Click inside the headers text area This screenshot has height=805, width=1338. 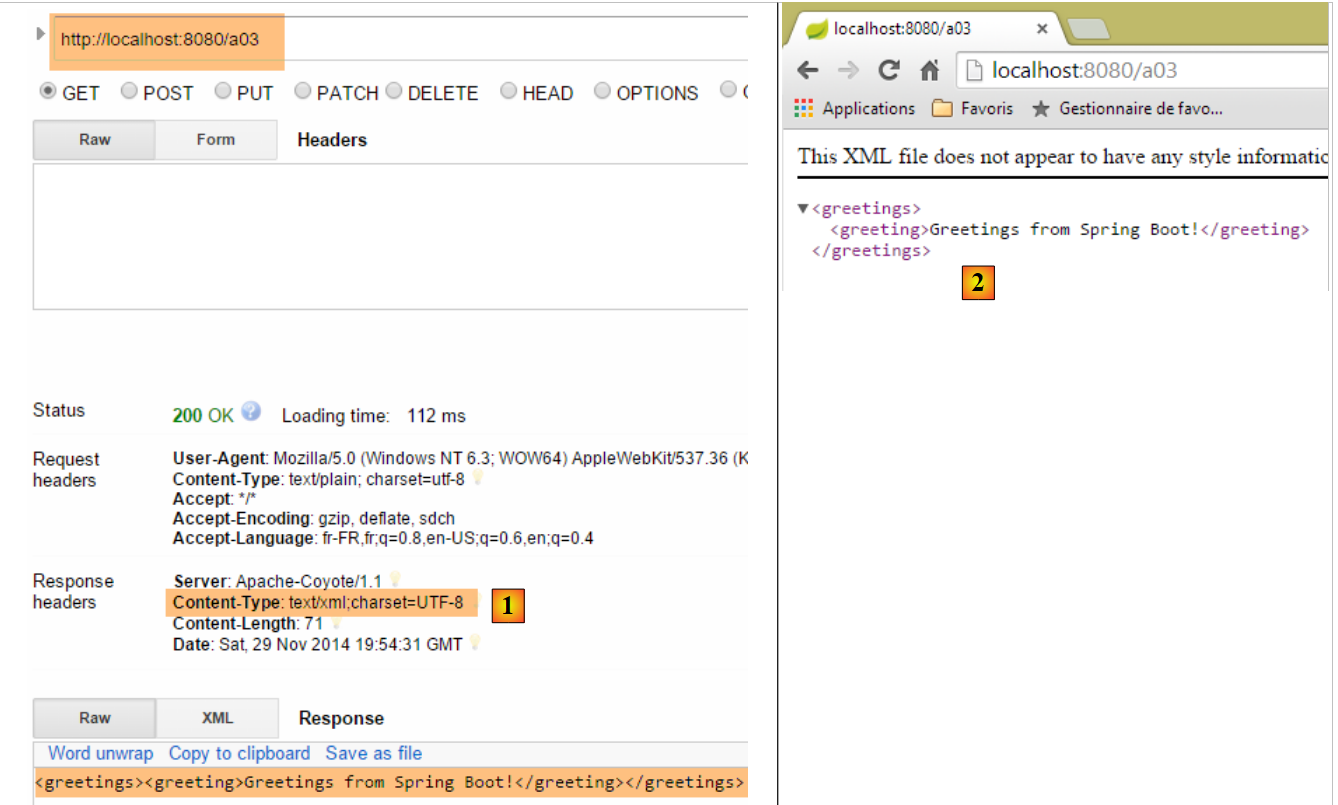click(390, 236)
